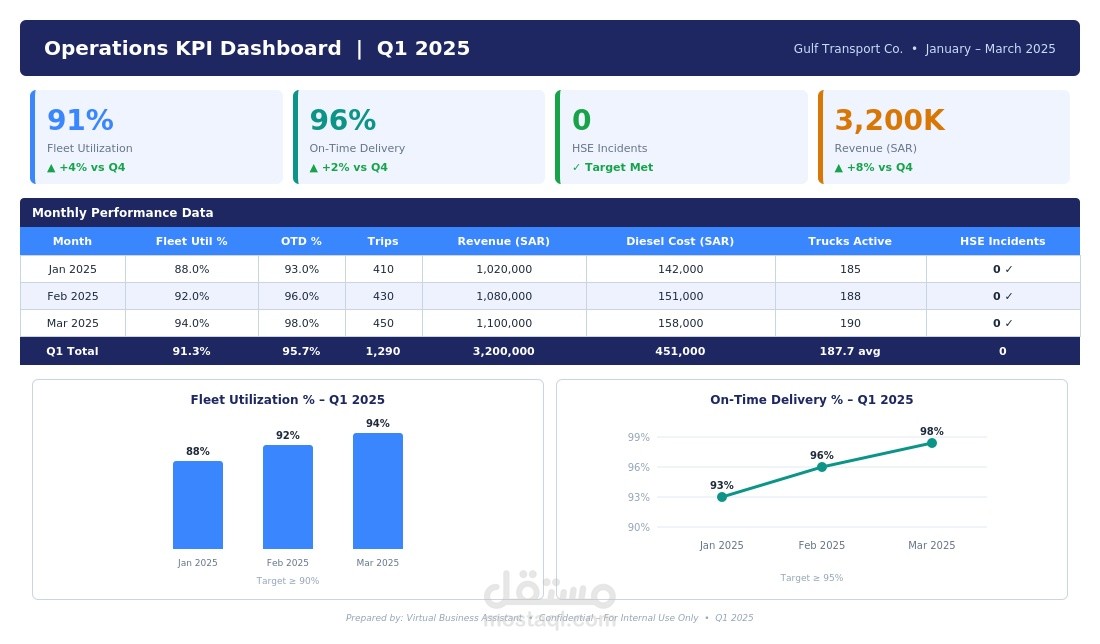The height and width of the screenshot is (644, 1100).
Task: Click the Target ≥ 95% note
Action: (x=812, y=578)
